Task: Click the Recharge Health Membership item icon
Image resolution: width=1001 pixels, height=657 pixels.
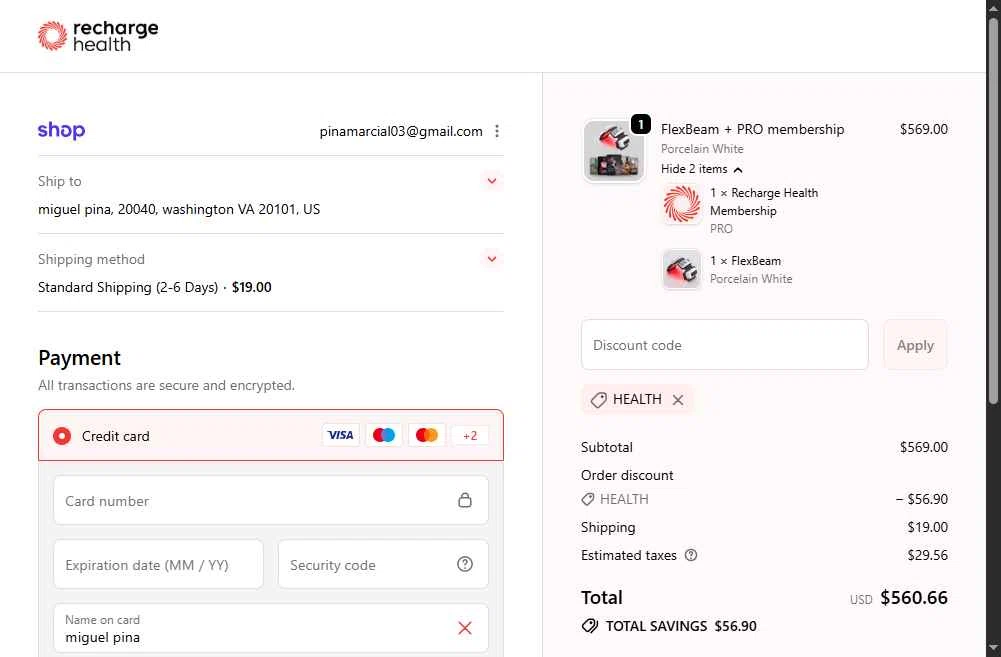Action: [682, 204]
